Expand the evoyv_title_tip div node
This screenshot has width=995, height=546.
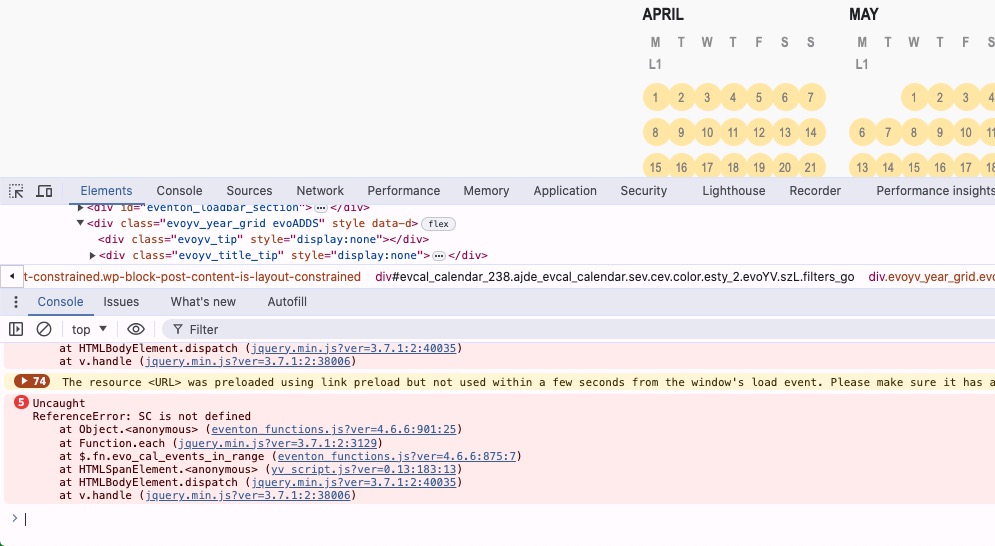pos(93,255)
